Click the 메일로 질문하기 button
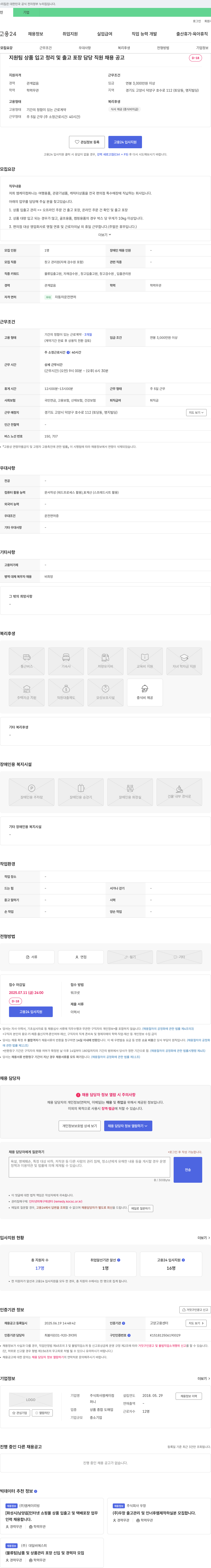Image resolution: width=211 pixels, height=1568 pixels. point(140,1208)
